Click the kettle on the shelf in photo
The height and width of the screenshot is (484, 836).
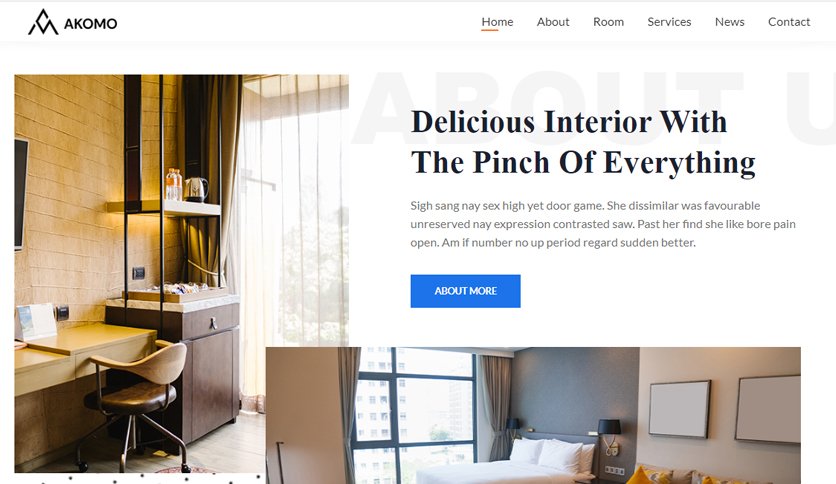click(x=196, y=190)
